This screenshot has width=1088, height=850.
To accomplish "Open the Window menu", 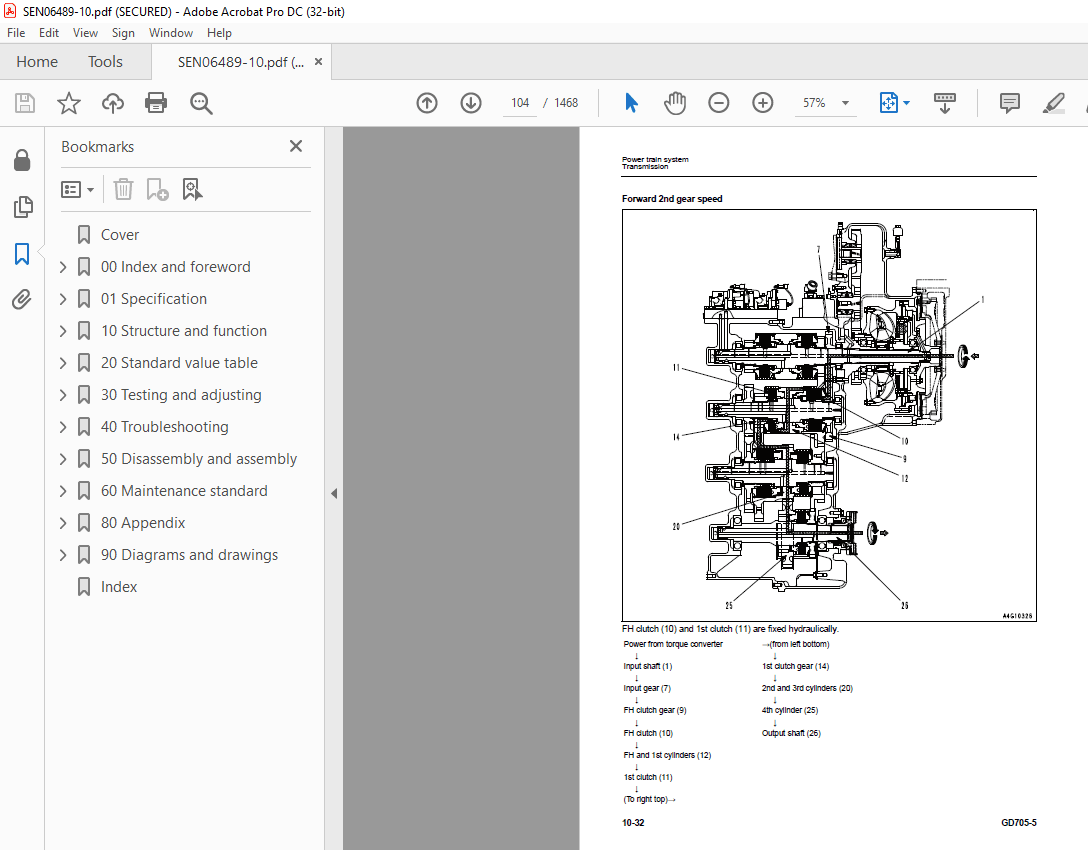I will click(170, 32).
